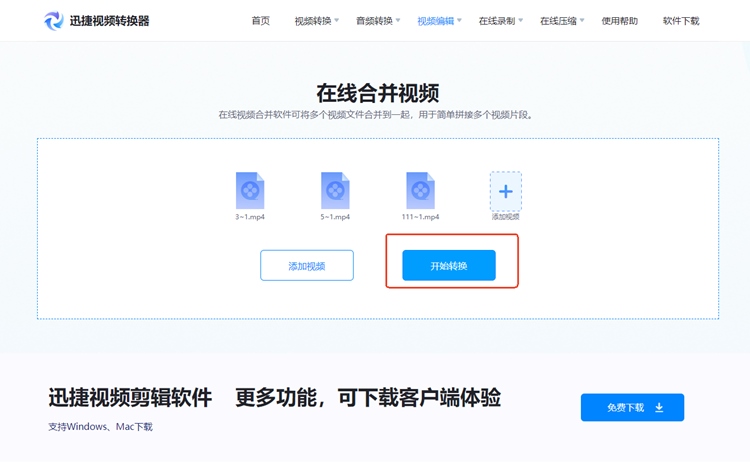Click the 支持Windows、Mac下载 text
The width and height of the screenshot is (750, 466).
[x=100, y=426]
